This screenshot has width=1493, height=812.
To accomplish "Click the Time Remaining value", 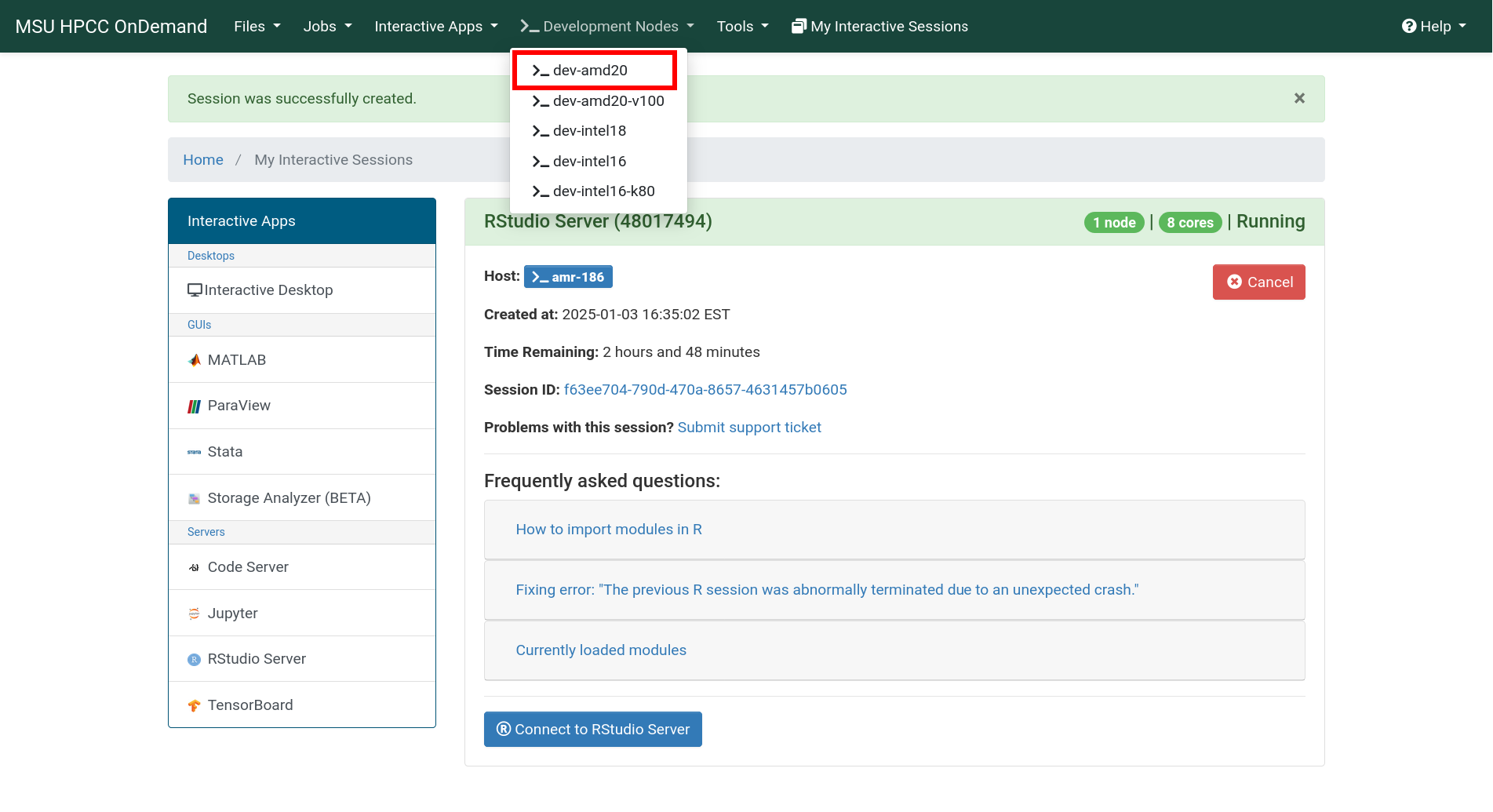I will click(681, 352).
